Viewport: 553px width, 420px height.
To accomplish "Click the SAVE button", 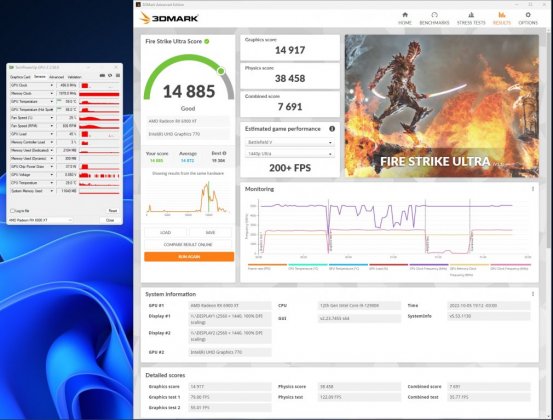I will point(210,232).
